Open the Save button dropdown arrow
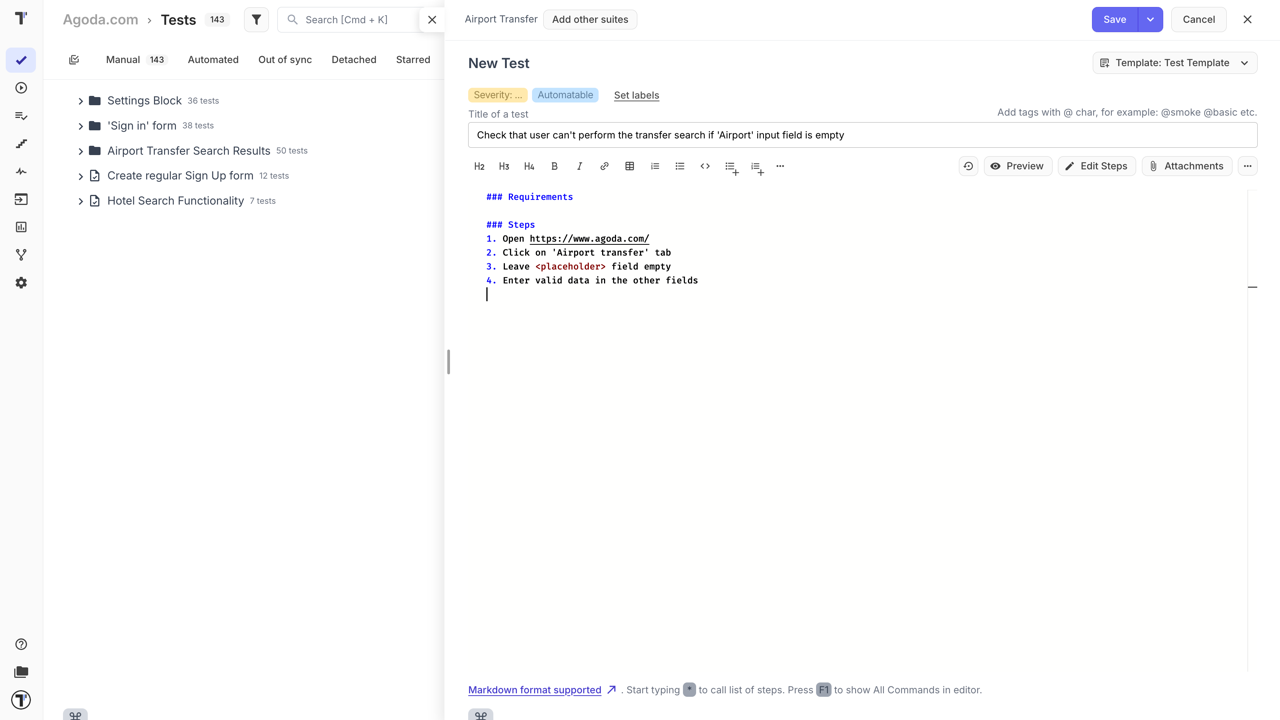Viewport: 1280px width, 720px height. click(1150, 20)
